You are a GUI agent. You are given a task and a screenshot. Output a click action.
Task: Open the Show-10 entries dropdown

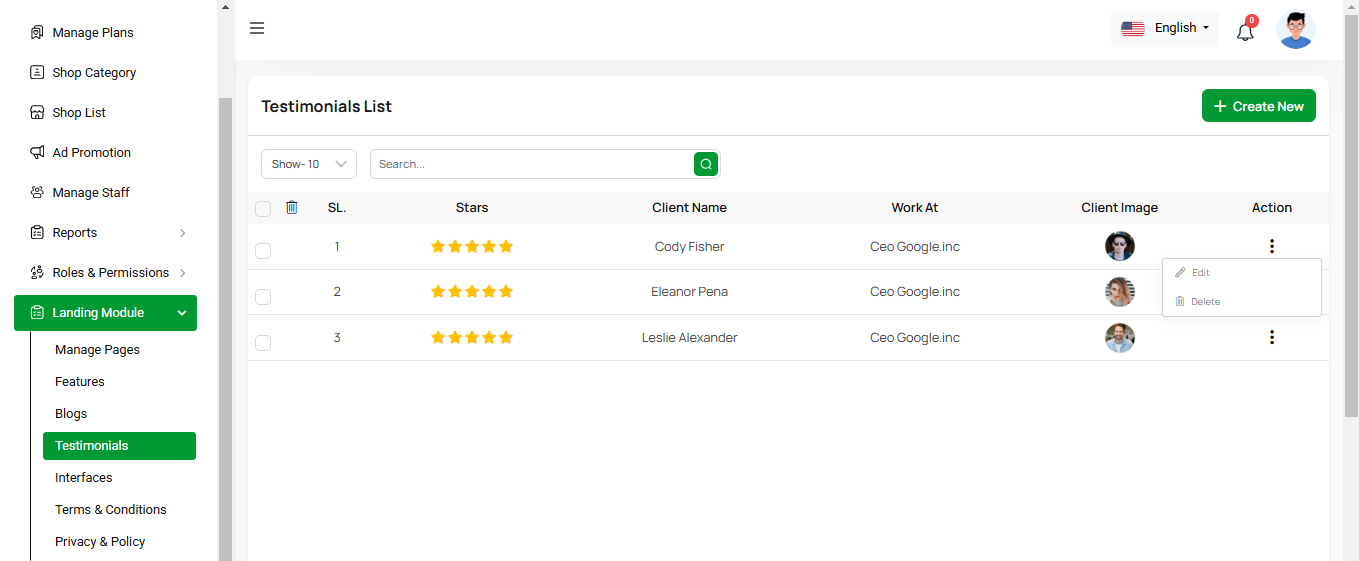[309, 164]
